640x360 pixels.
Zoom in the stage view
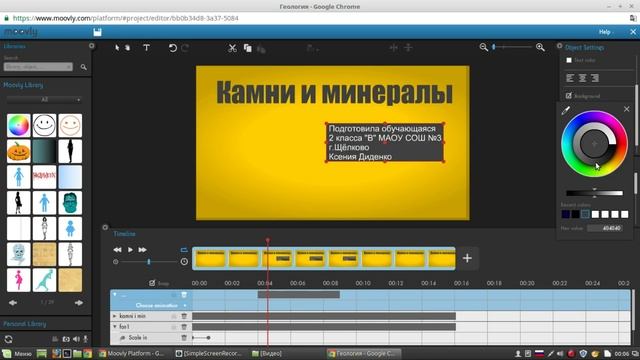(x=540, y=47)
